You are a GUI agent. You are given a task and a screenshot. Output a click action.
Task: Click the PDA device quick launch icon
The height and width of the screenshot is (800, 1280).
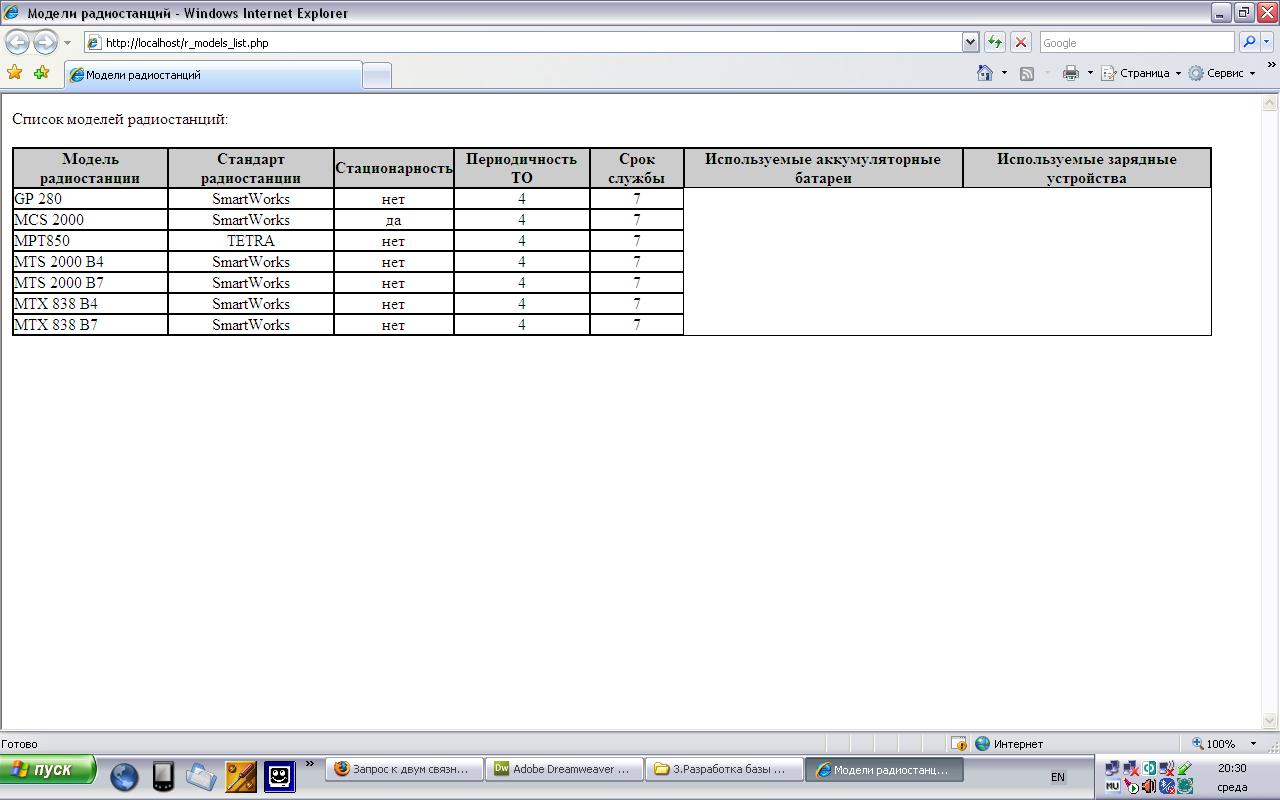[x=163, y=777]
